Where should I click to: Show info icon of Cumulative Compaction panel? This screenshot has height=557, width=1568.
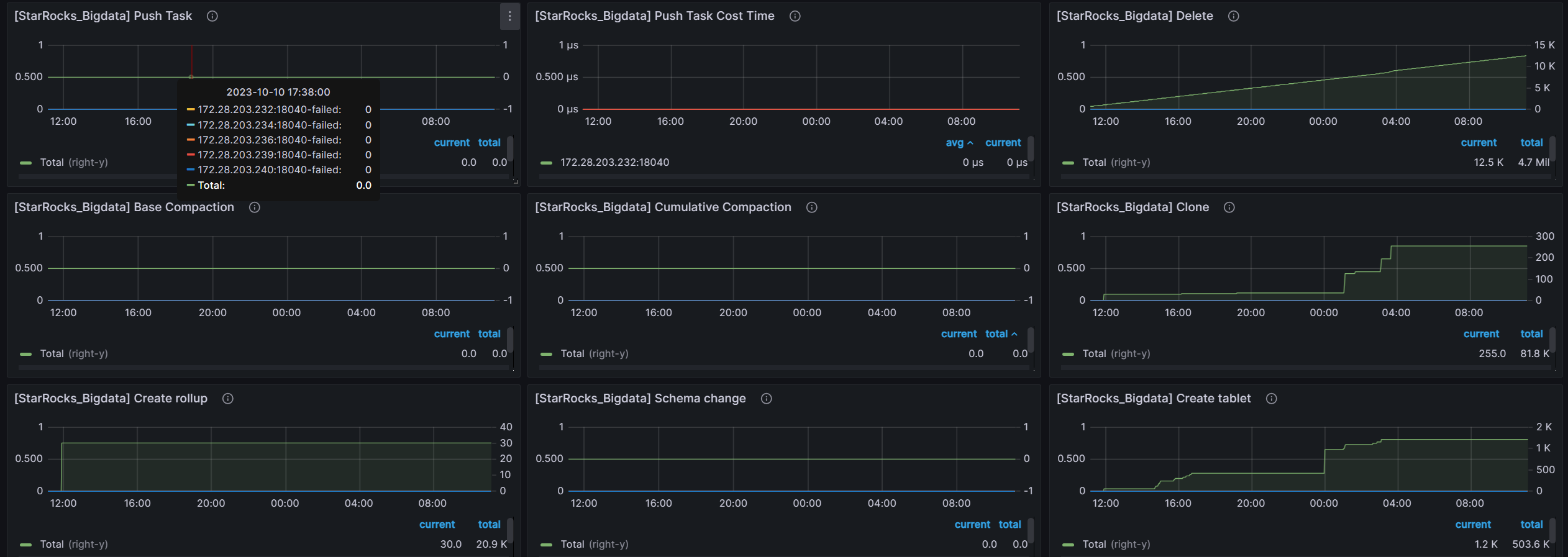(x=811, y=207)
